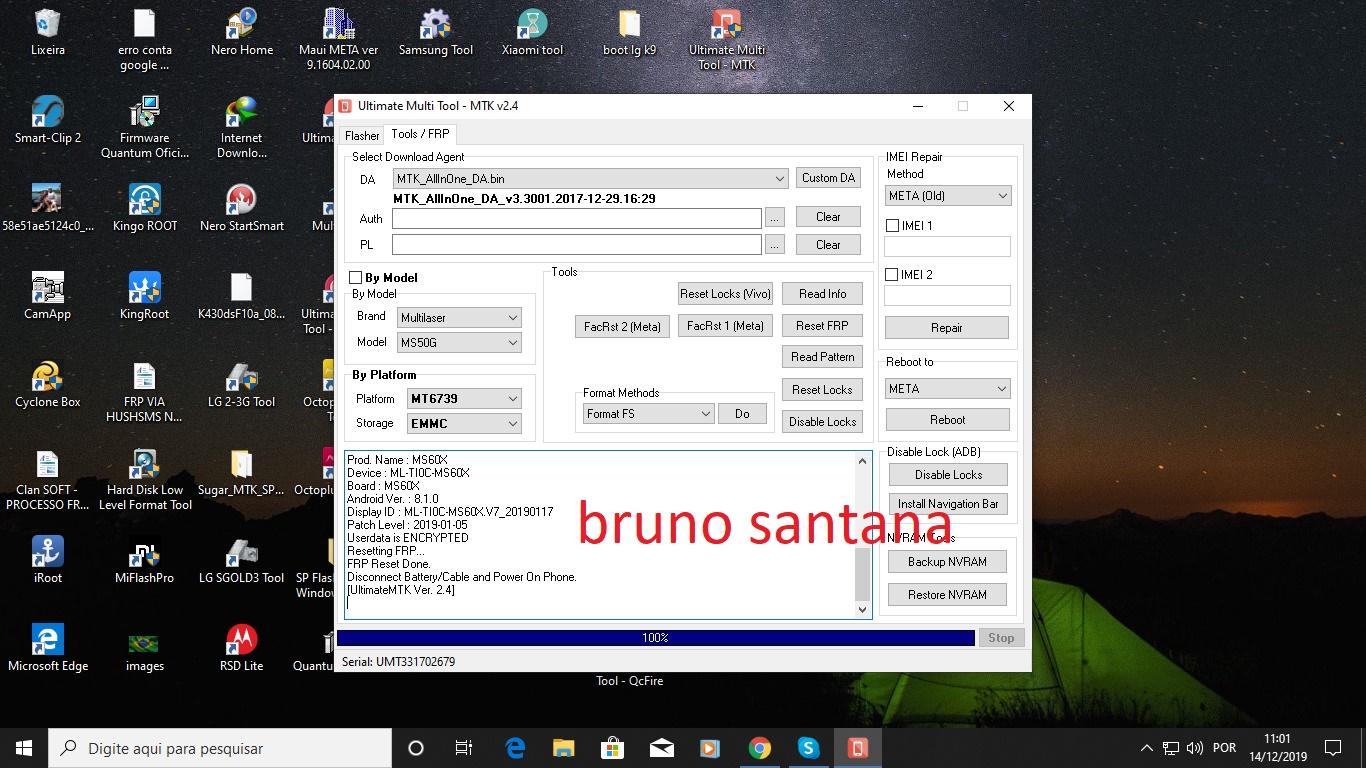Open FRP VIA HUSHSMS file icon
The width and height of the screenshot is (1366, 768).
(144, 392)
